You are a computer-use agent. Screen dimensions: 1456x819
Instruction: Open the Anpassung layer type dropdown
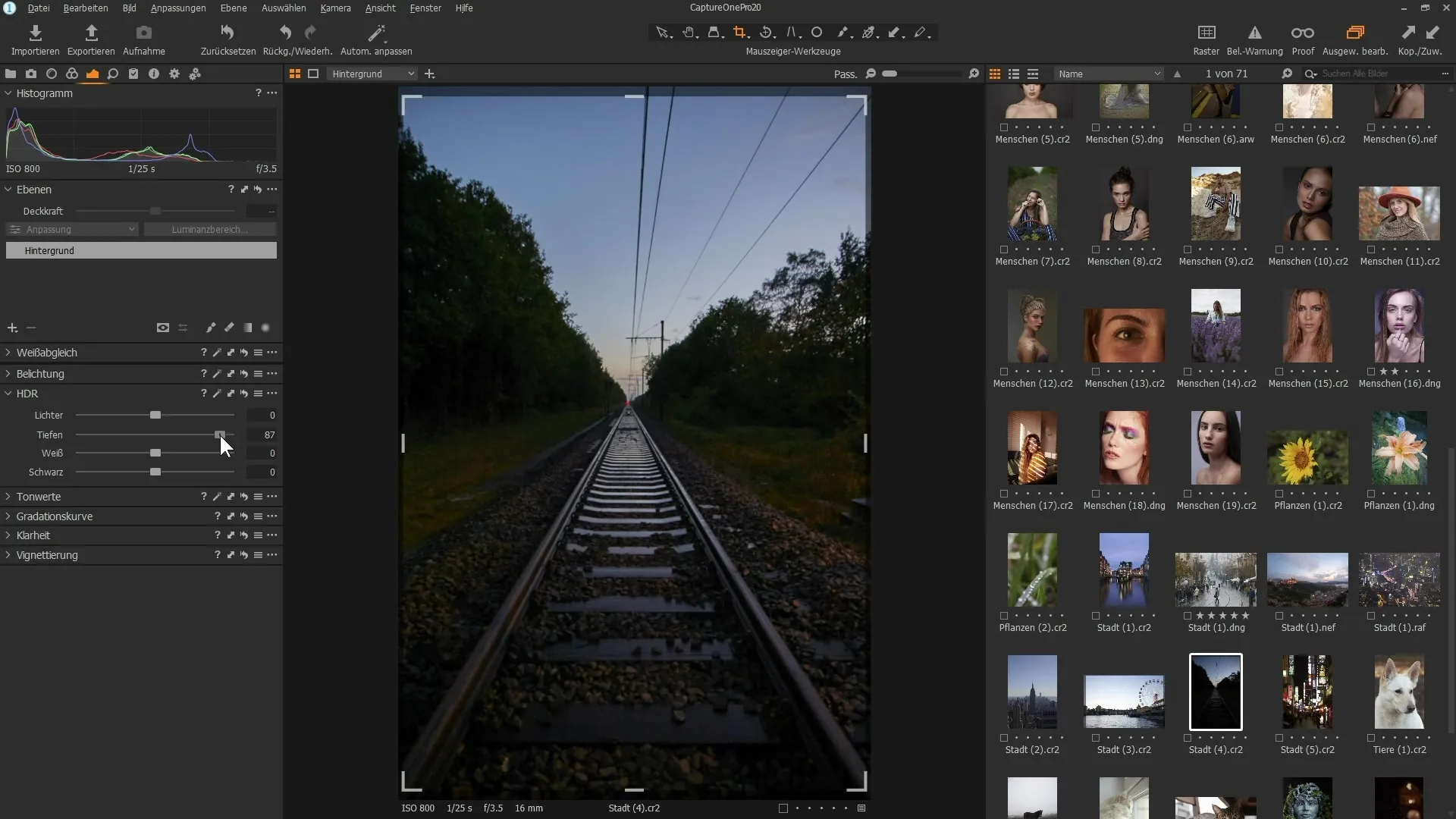[72, 229]
